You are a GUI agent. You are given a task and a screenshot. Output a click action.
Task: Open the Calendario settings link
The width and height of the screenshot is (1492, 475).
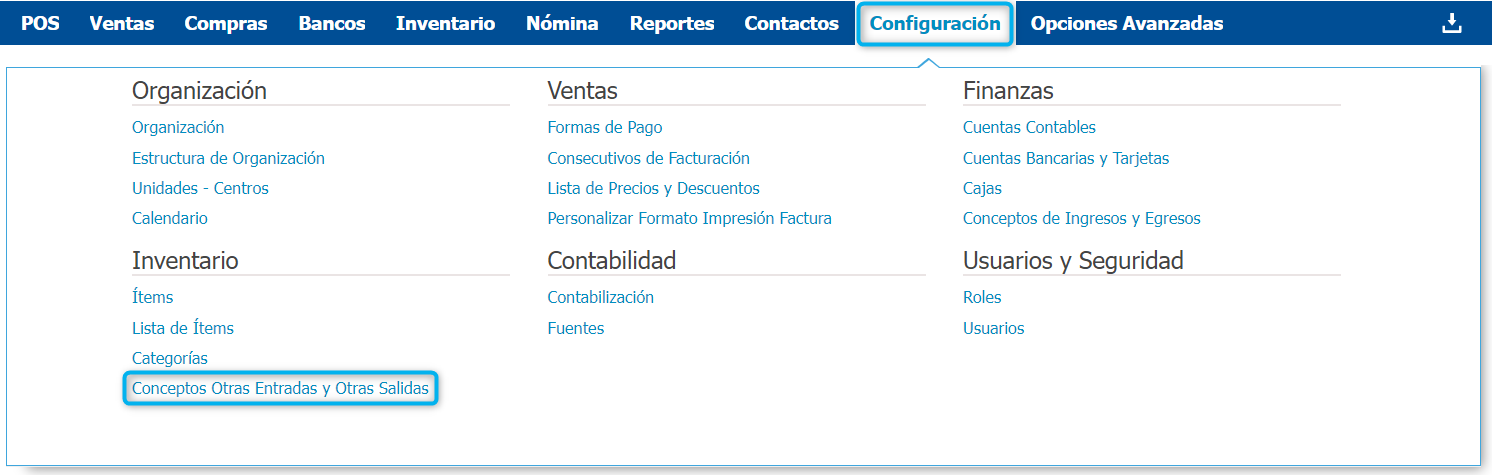pyautogui.click(x=170, y=218)
